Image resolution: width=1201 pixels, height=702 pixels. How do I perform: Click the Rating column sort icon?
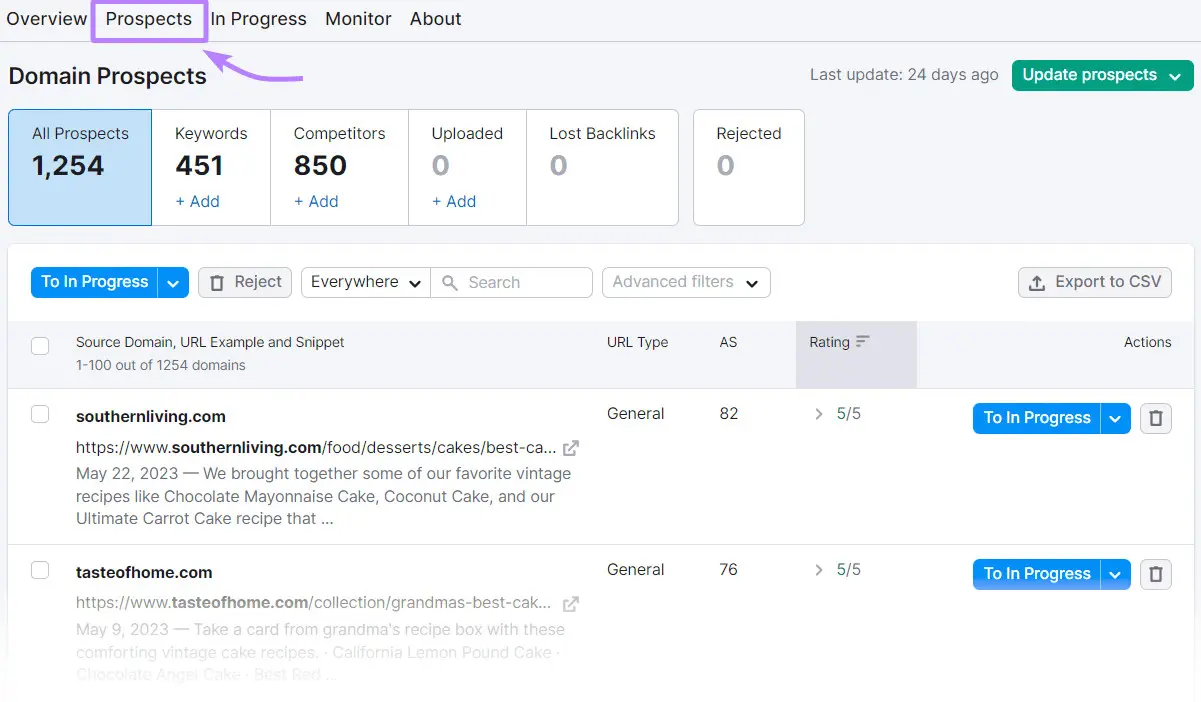pos(862,342)
